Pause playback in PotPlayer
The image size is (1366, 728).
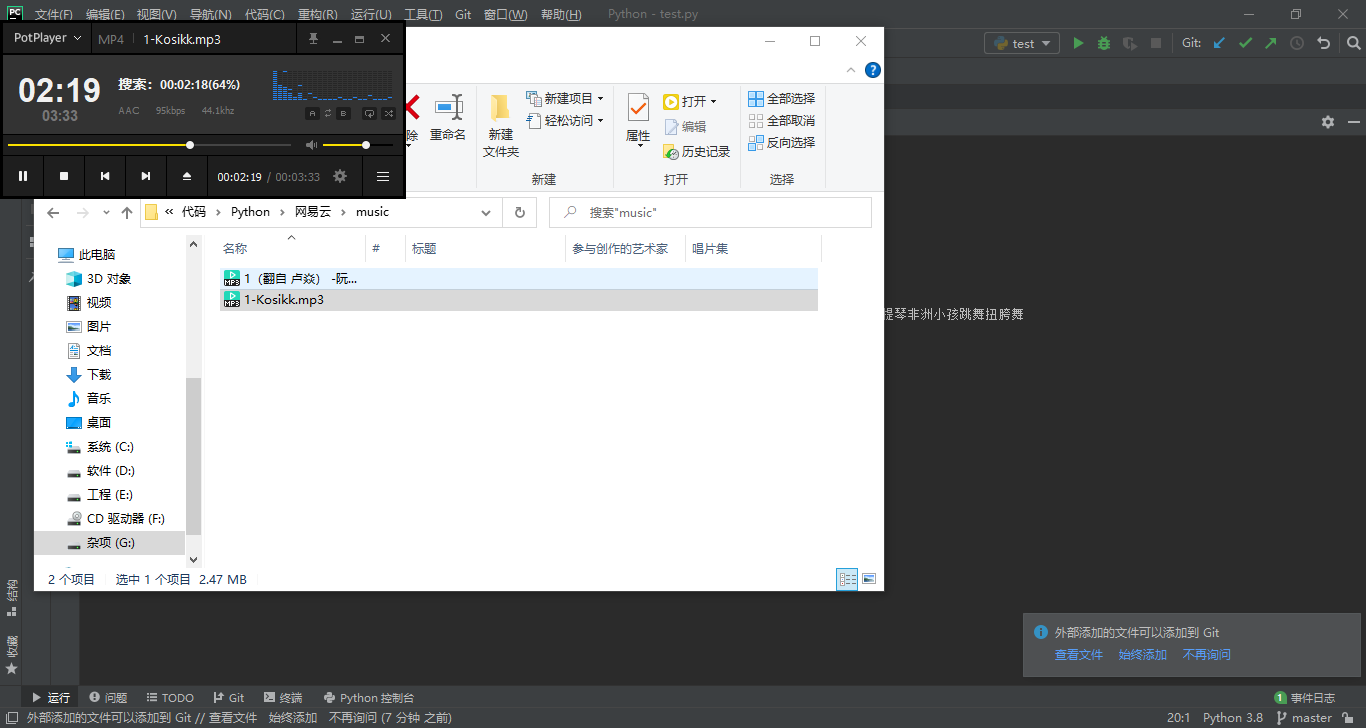point(22,176)
